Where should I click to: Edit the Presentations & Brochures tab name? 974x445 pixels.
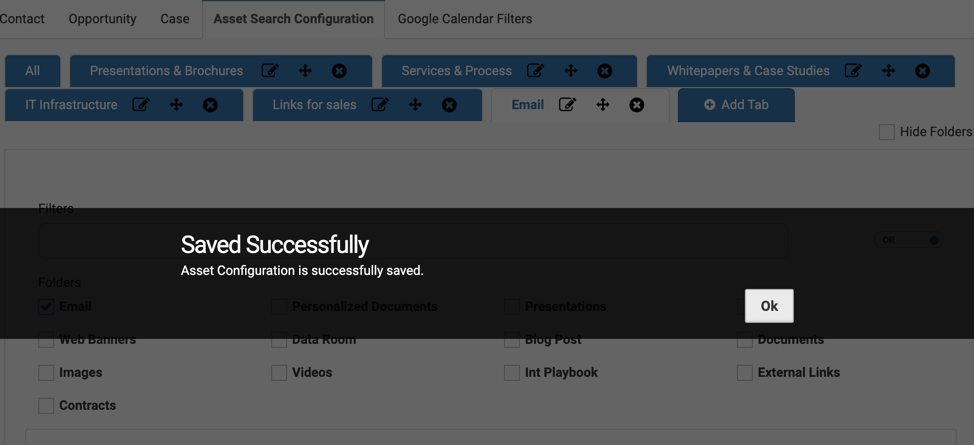click(x=270, y=71)
